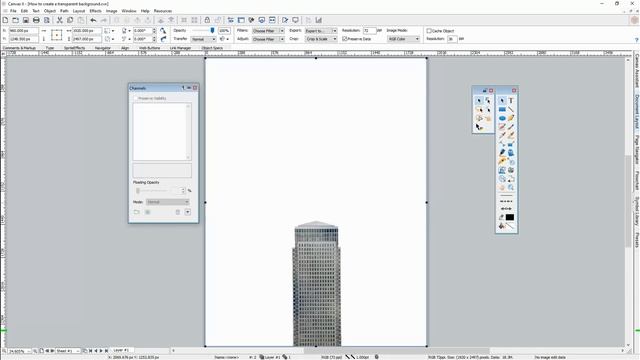Click the black fill color swatch in toolbox
The width and height of the screenshot is (640, 360).
[x=510, y=217]
